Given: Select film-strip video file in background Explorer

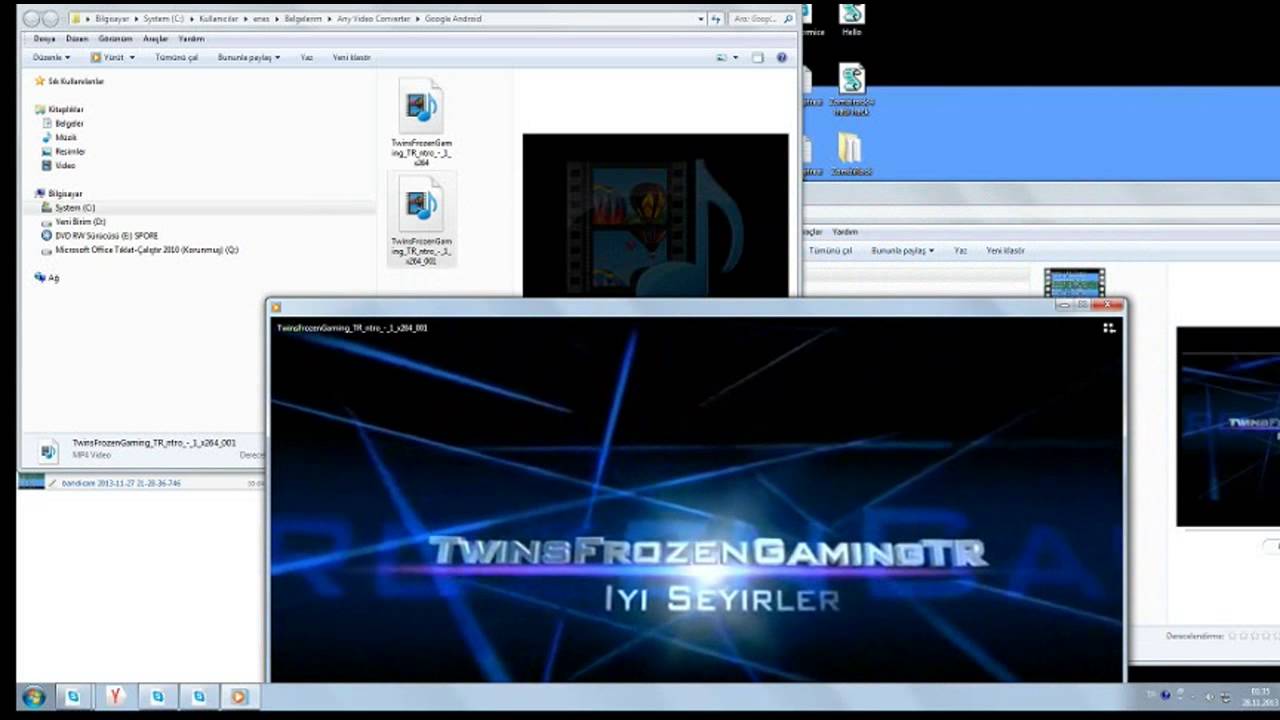Looking at the screenshot, I should click(1074, 282).
